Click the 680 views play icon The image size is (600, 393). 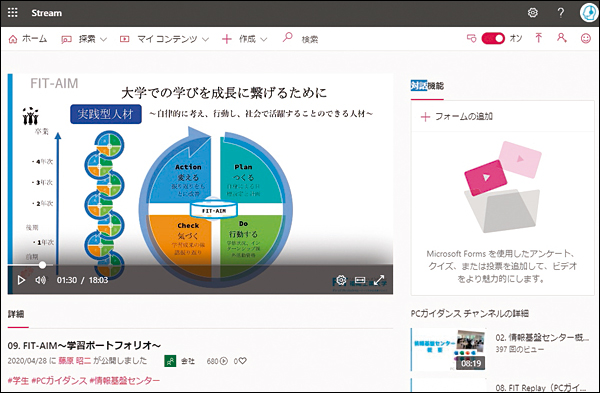click(224, 361)
